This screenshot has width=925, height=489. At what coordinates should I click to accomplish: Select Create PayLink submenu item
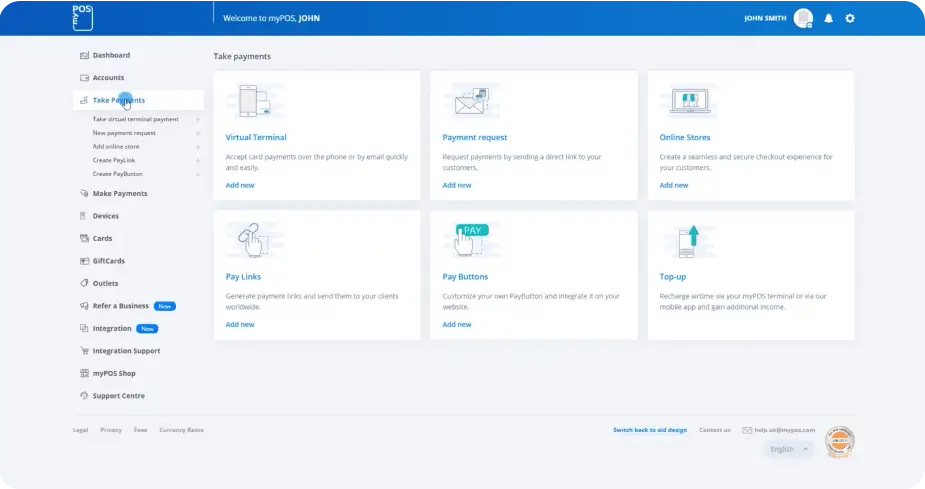114,160
